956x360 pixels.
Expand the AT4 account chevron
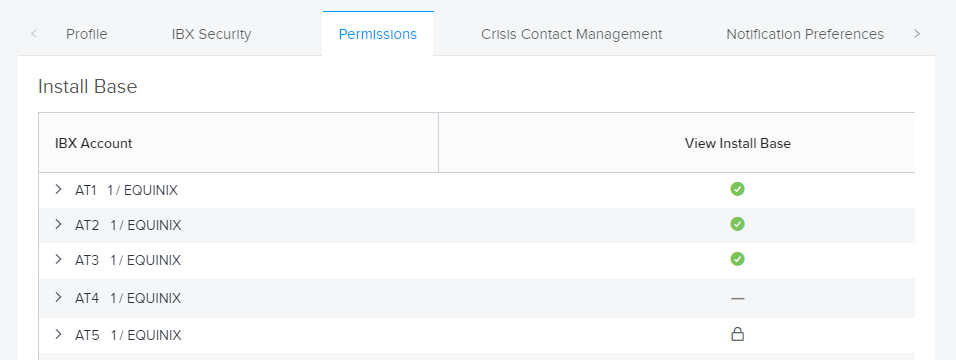point(59,297)
